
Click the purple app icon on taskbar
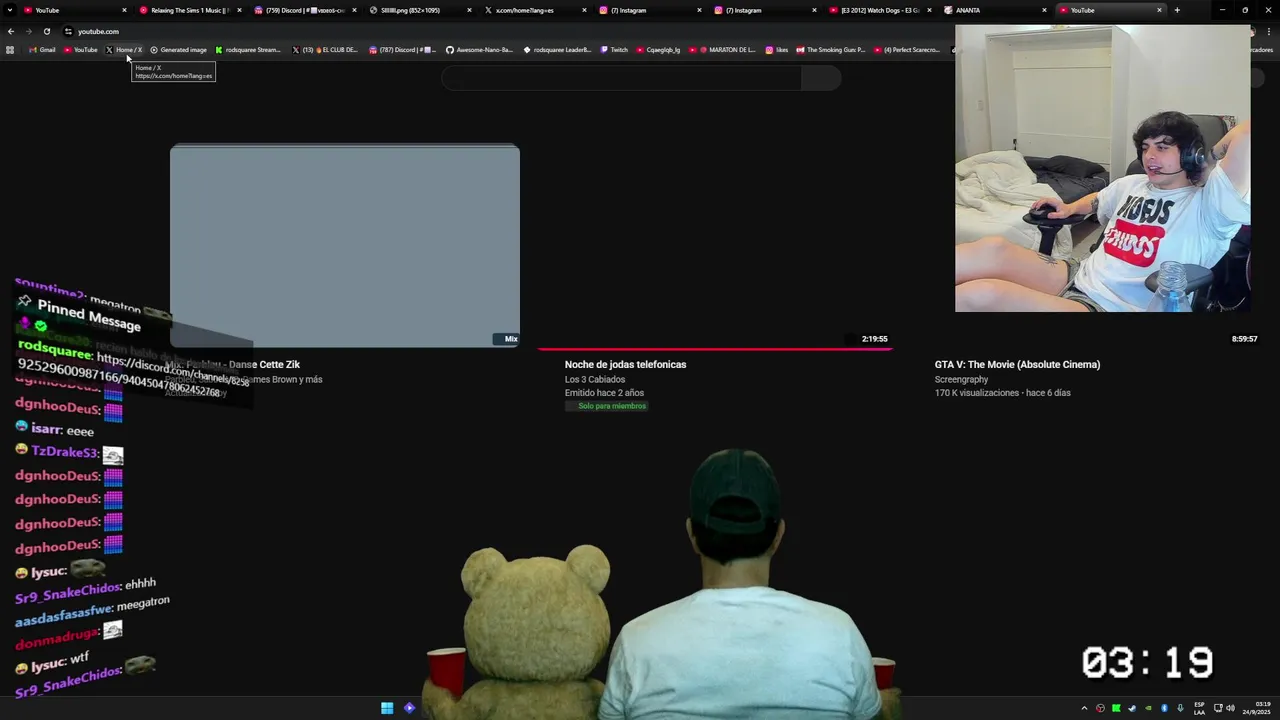point(409,708)
